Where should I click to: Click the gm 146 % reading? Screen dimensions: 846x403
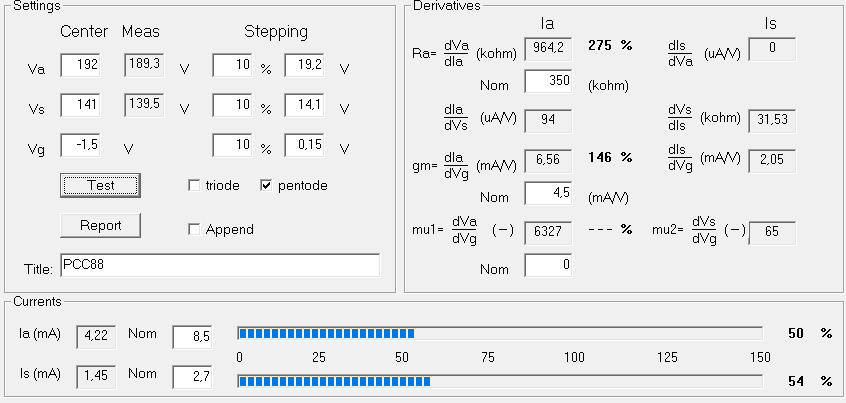[610, 158]
